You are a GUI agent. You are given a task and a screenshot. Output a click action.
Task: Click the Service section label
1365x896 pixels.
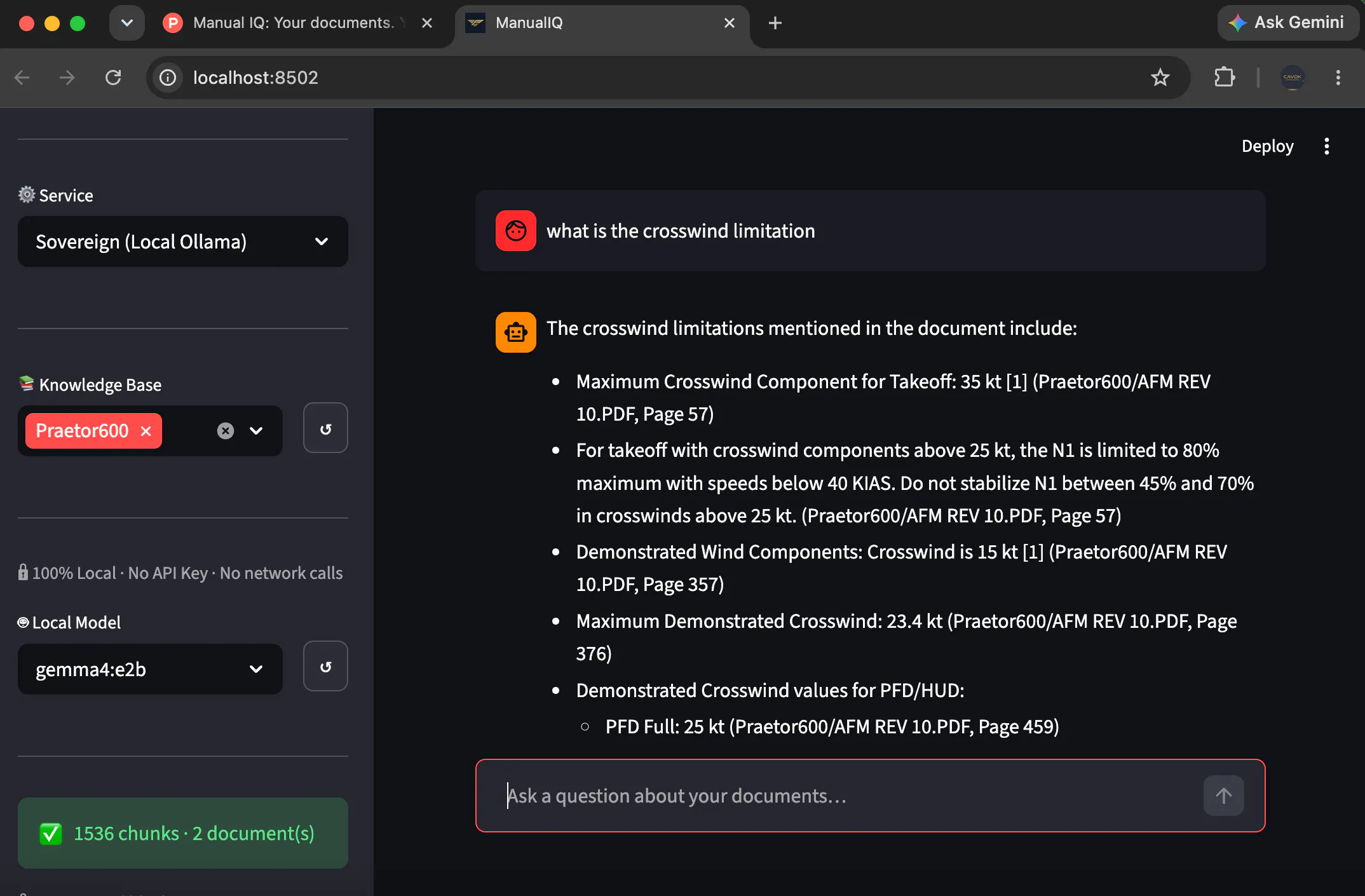[56, 195]
